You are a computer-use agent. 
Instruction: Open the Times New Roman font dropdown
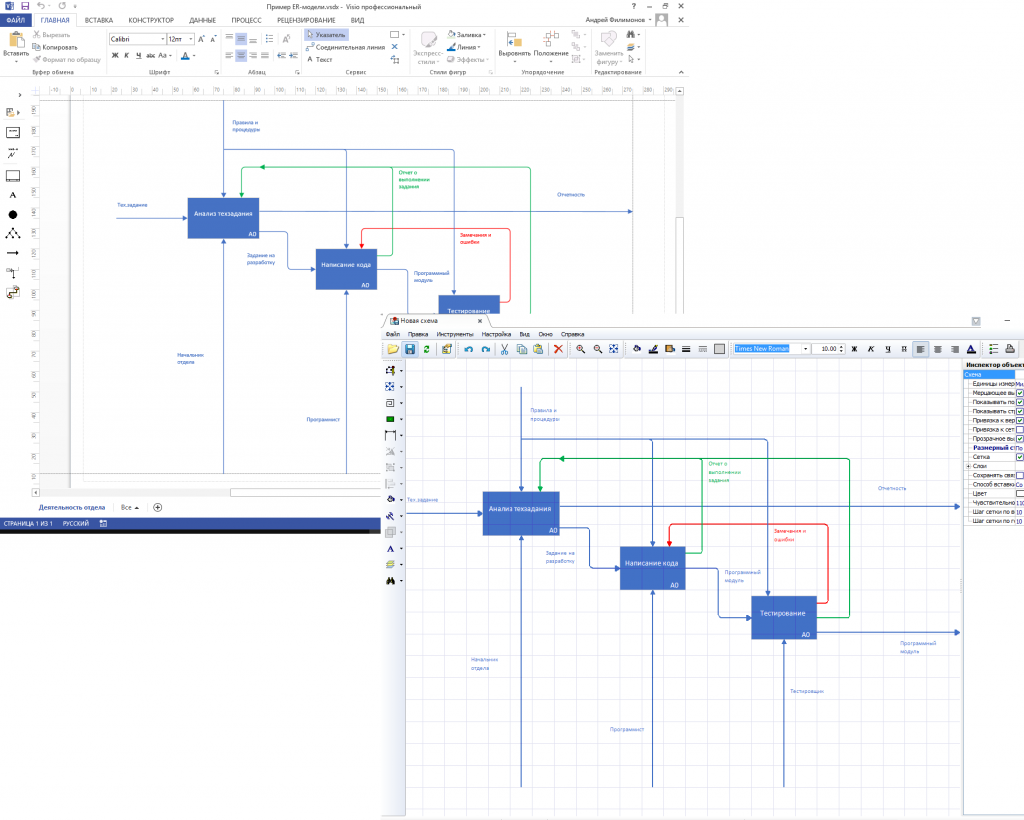[x=805, y=349]
